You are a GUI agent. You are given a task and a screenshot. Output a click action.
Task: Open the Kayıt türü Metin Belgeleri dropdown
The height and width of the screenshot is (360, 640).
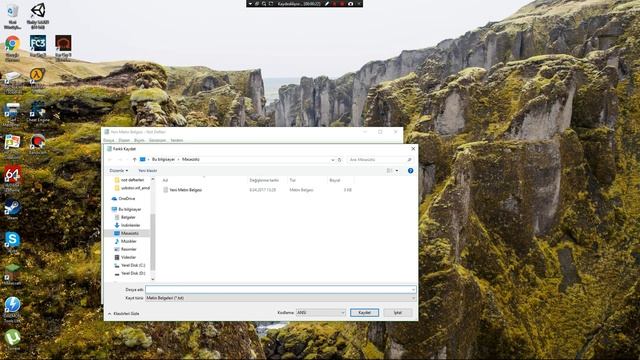[x=281, y=298]
